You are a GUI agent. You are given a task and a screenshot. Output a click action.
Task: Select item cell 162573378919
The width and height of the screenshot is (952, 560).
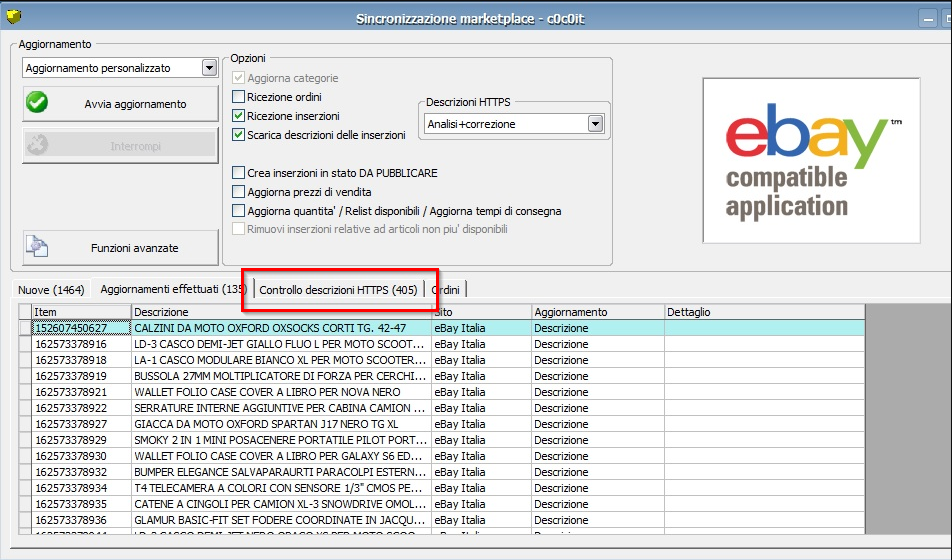[x=81, y=376]
